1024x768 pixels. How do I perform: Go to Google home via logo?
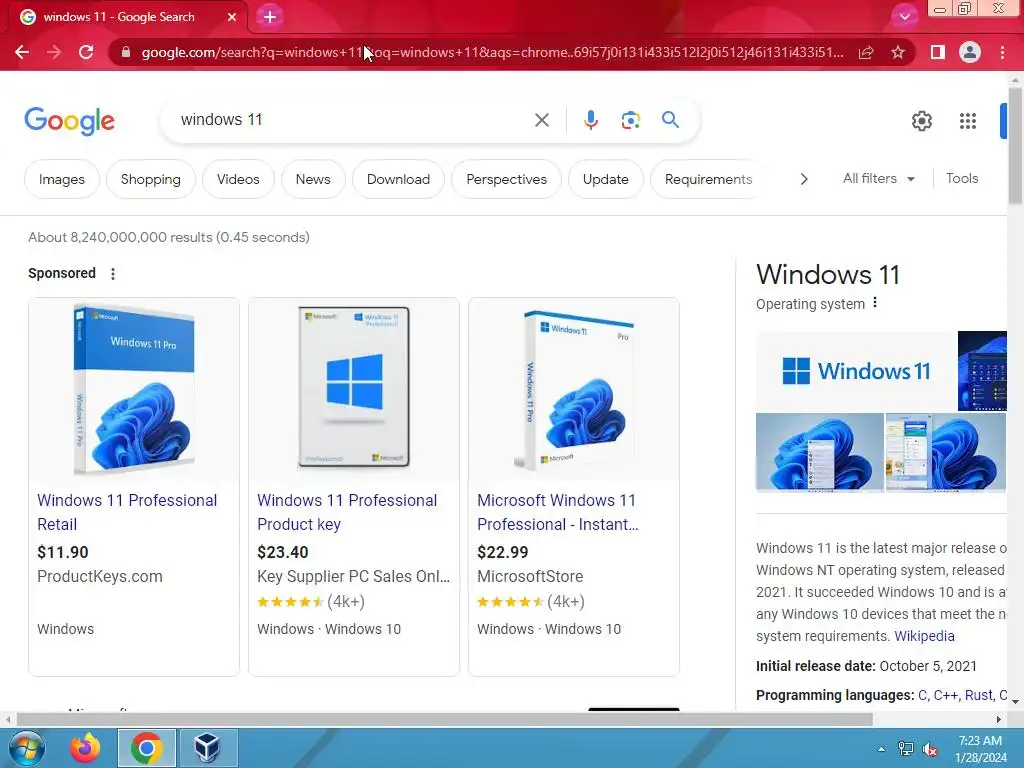70,120
